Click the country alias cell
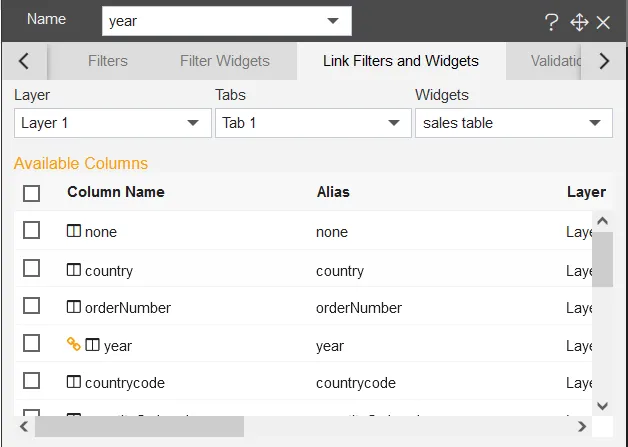This screenshot has height=447, width=628. [x=340, y=271]
